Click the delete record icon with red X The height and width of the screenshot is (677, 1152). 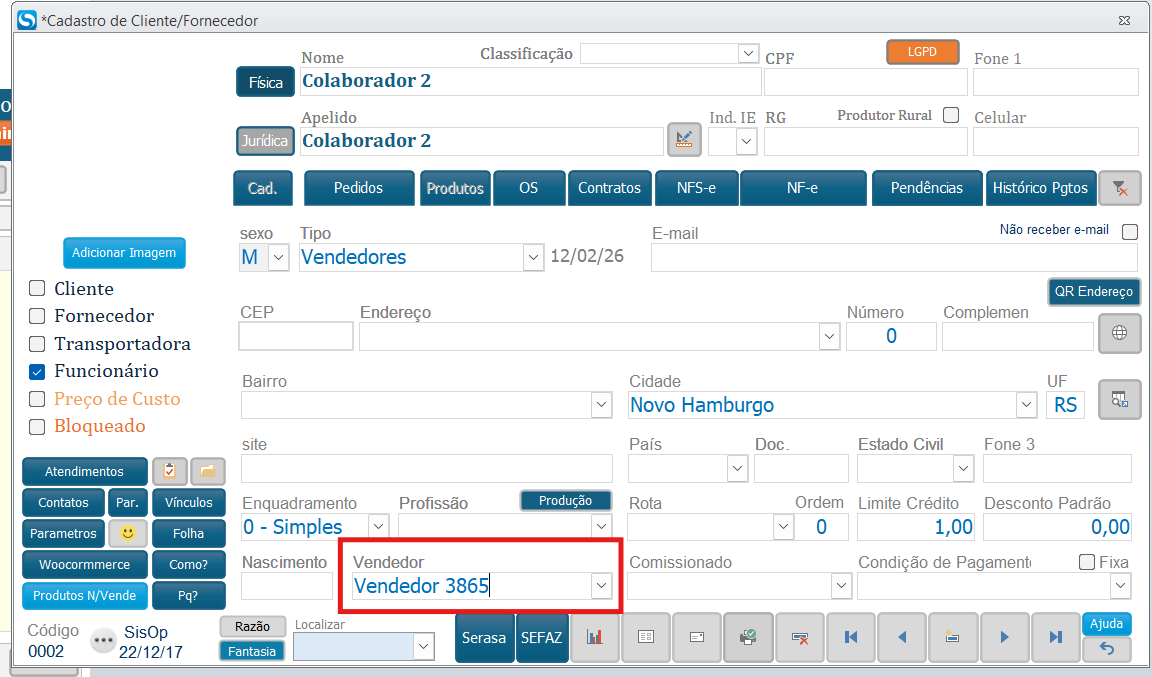coord(799,637)
